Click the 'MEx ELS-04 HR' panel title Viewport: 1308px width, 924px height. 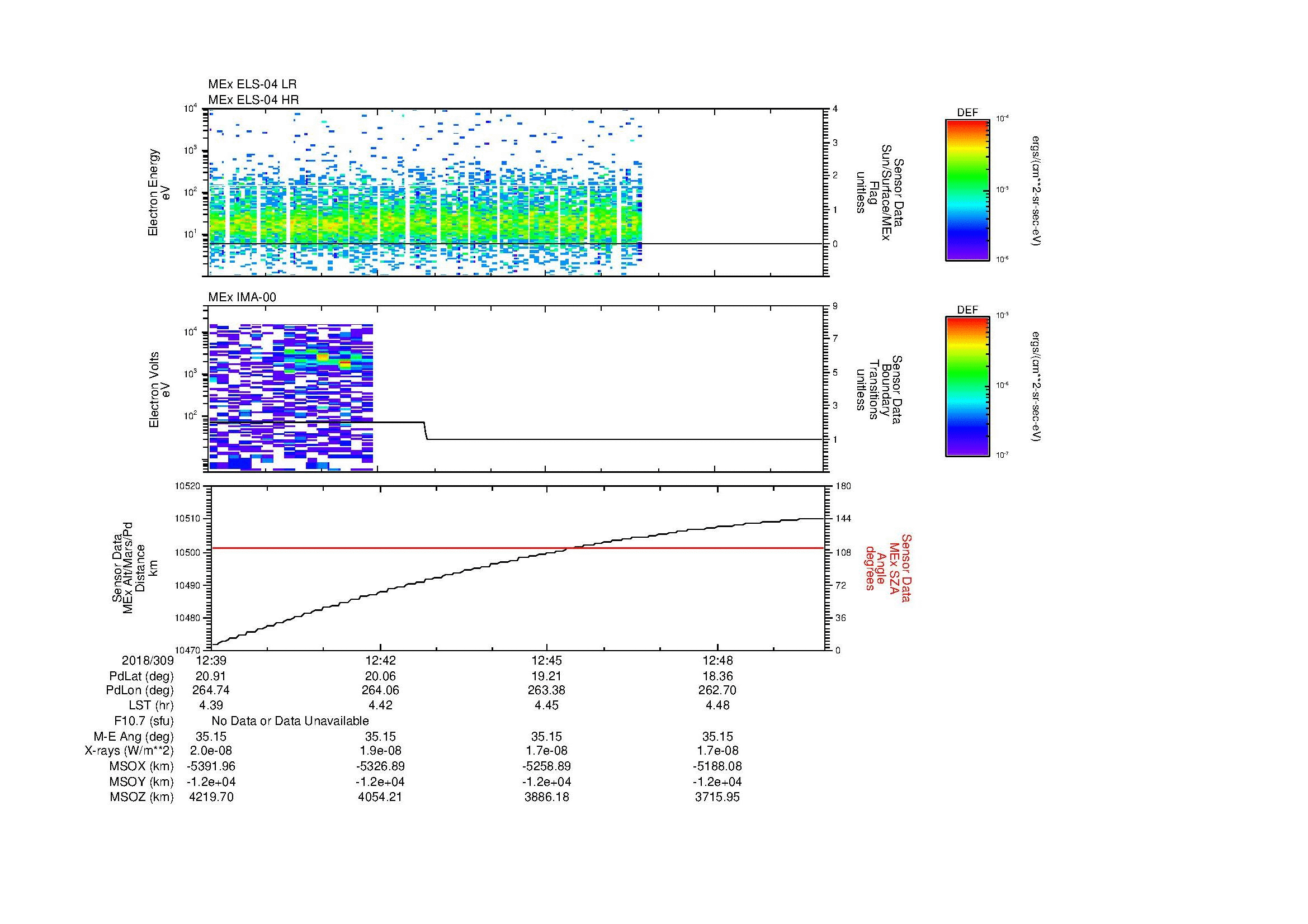click(x=253, y=100)
